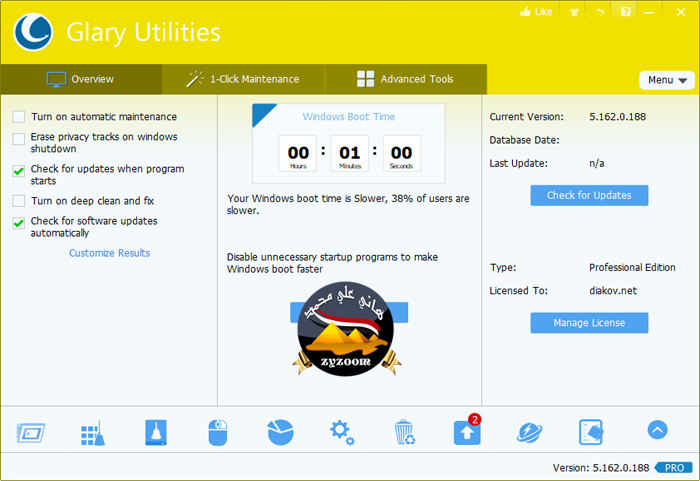Minimize the Glary Utilities window
The image size is (700, 481).
(x=649, y=13)
